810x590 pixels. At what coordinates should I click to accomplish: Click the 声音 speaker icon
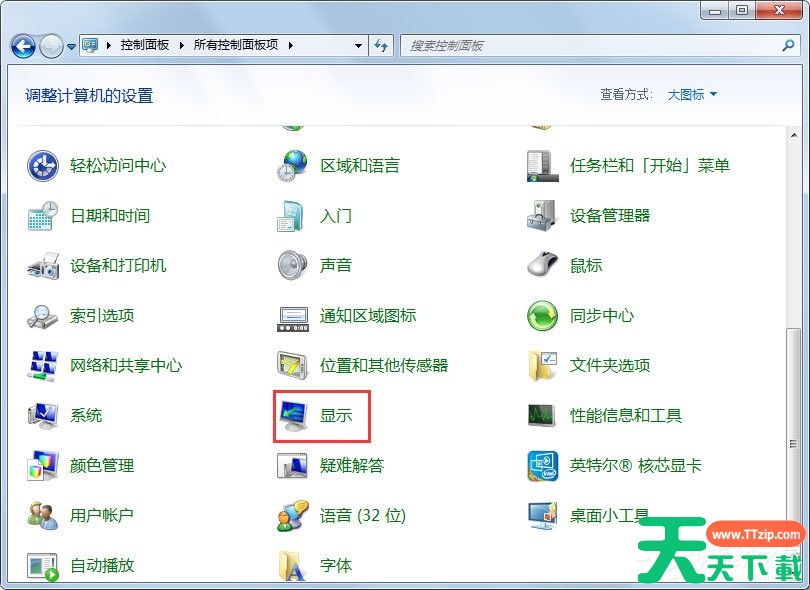[292, 266]
